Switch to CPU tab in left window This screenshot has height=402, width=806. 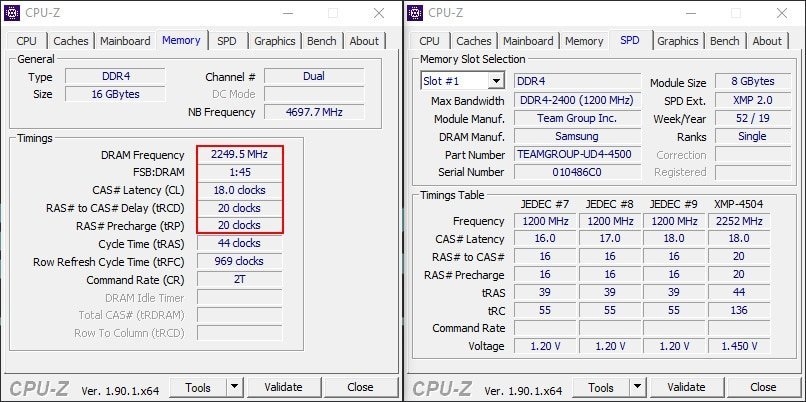click(27, 41)
